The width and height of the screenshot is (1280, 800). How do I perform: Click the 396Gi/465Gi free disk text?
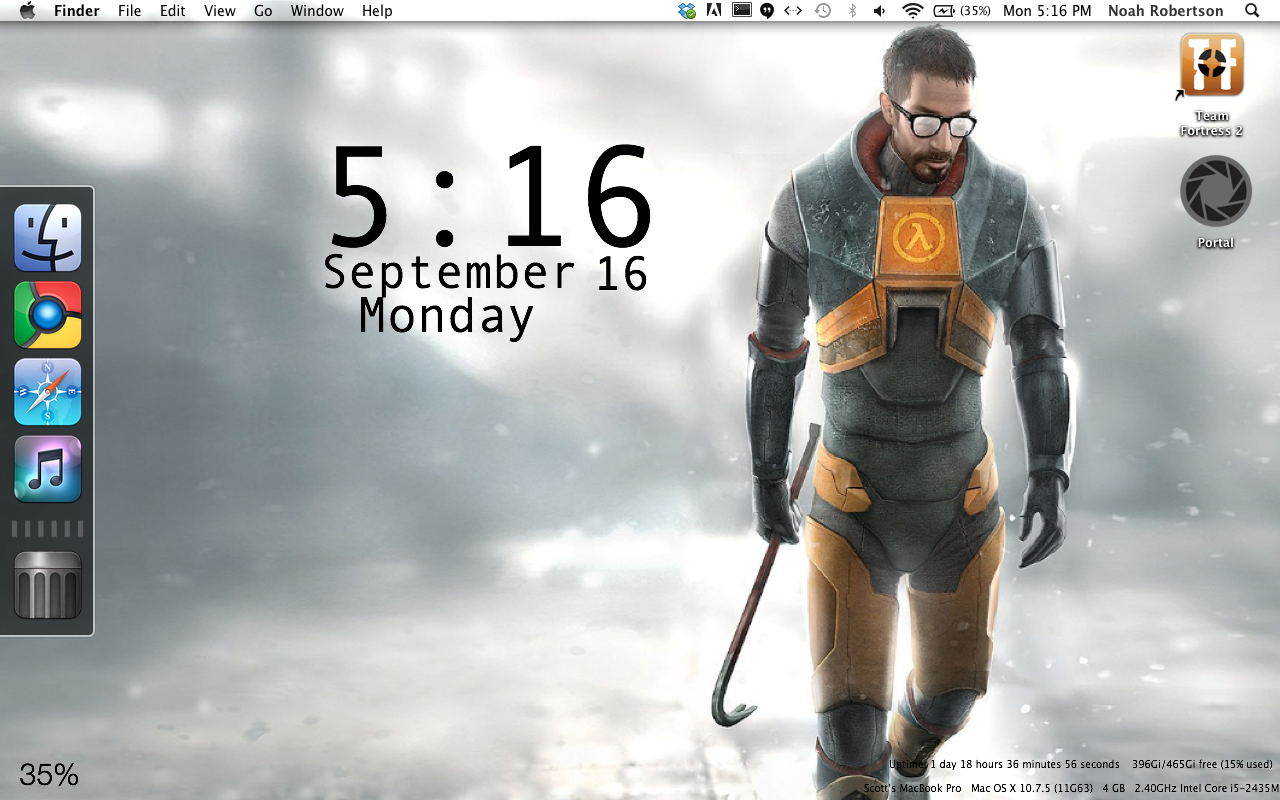tap(1202, 765)
